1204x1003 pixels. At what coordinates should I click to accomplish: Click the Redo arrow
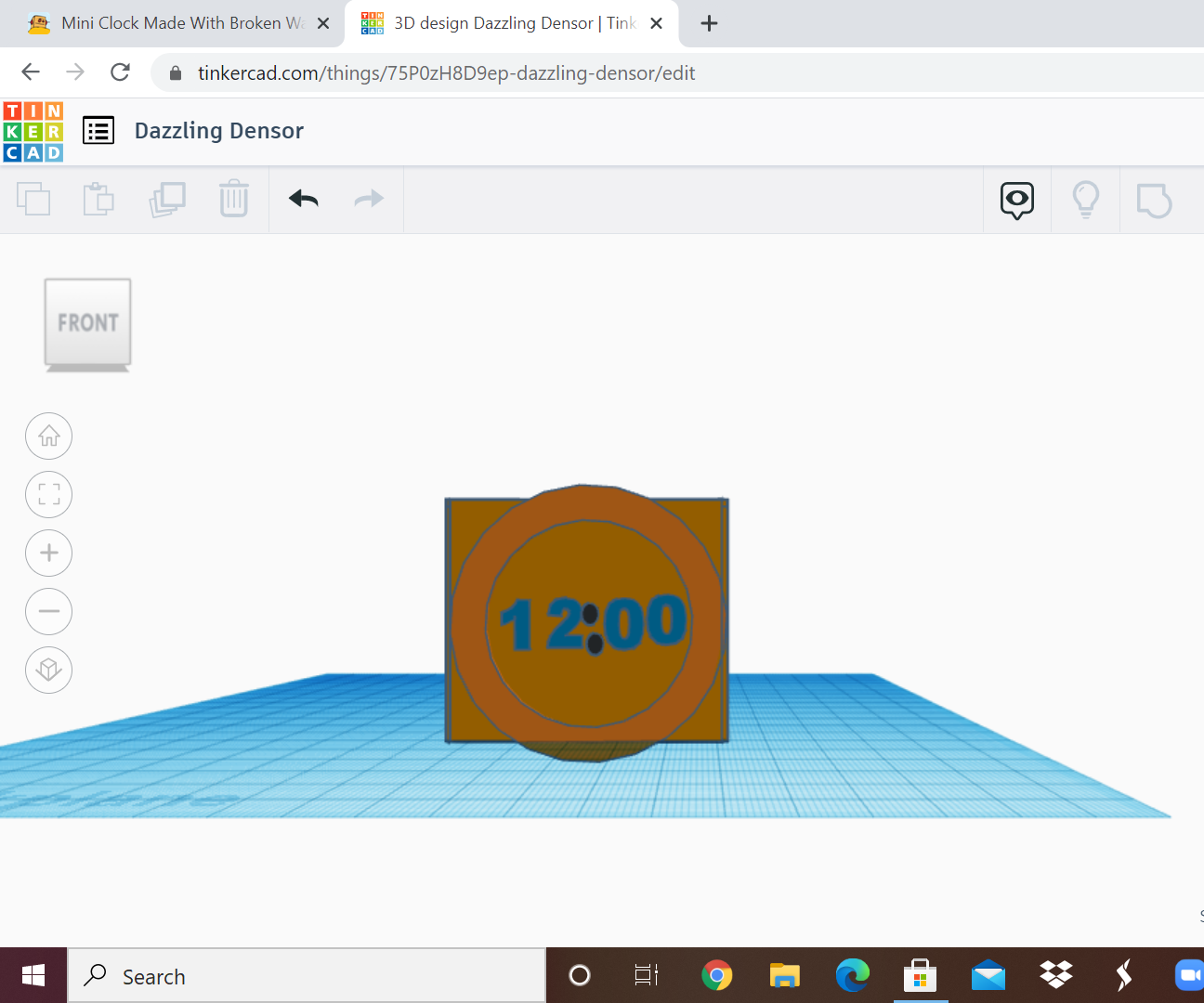(369, 199)
